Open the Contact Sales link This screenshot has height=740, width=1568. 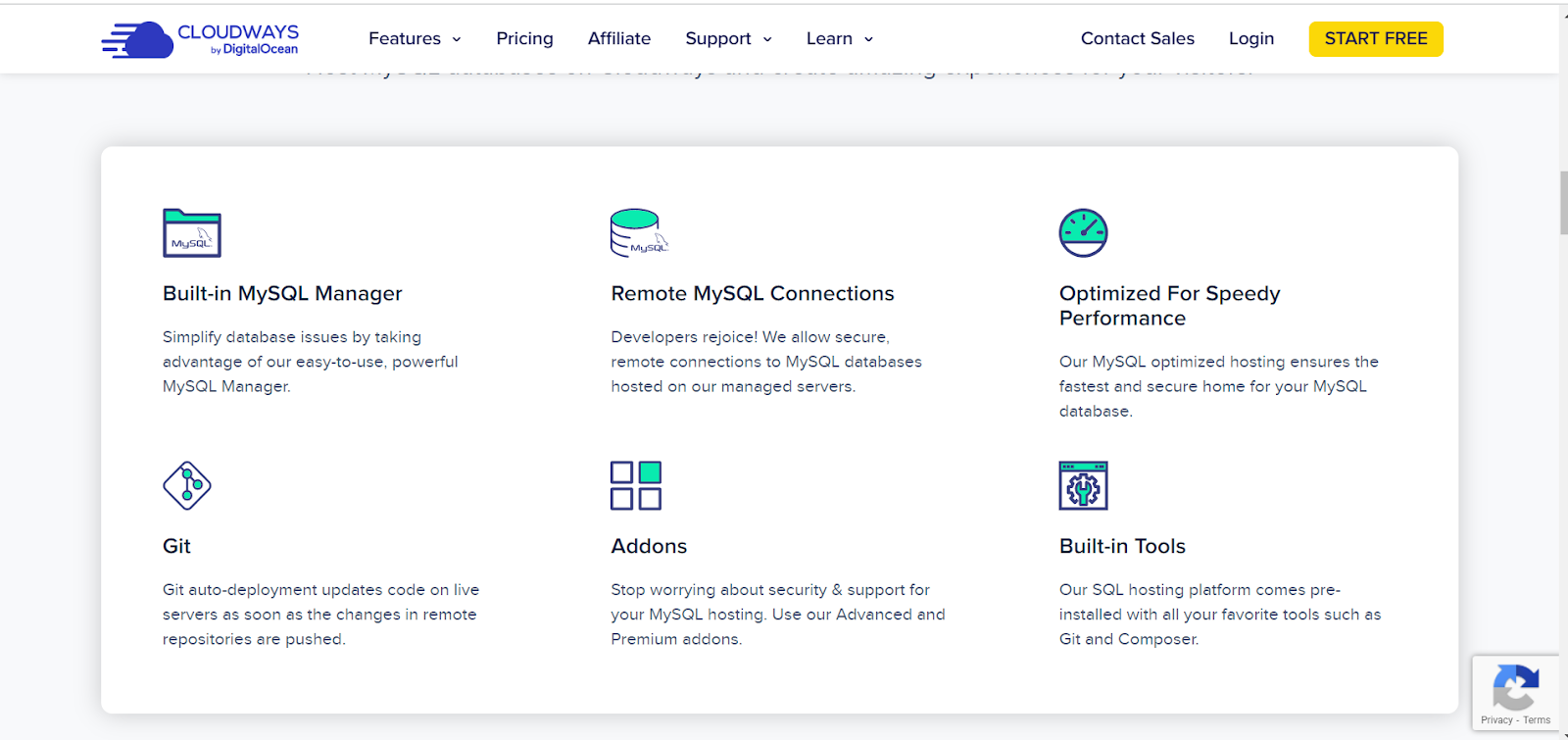coord(1137,39)
